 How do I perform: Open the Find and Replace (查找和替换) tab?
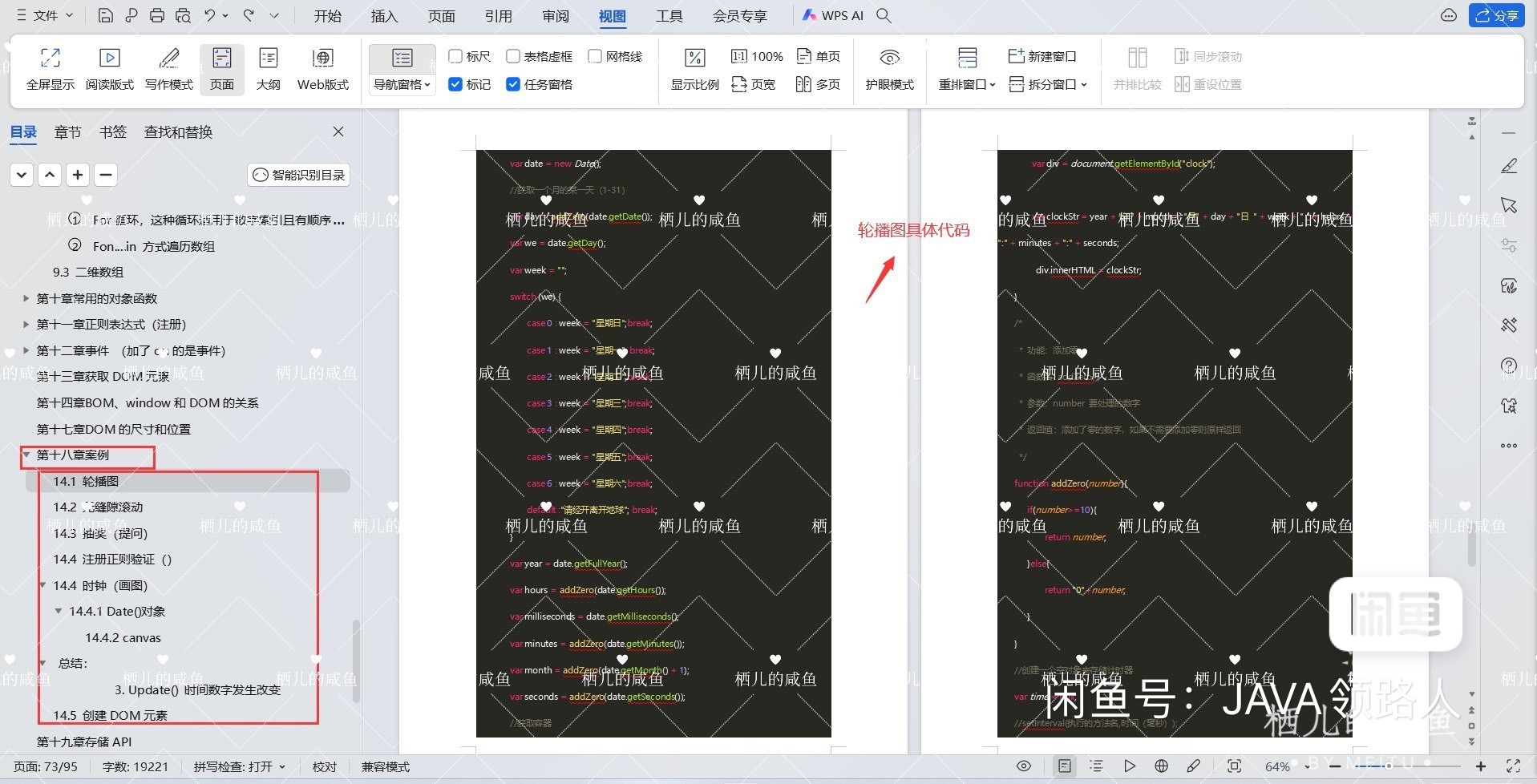(x=178, y=132)
